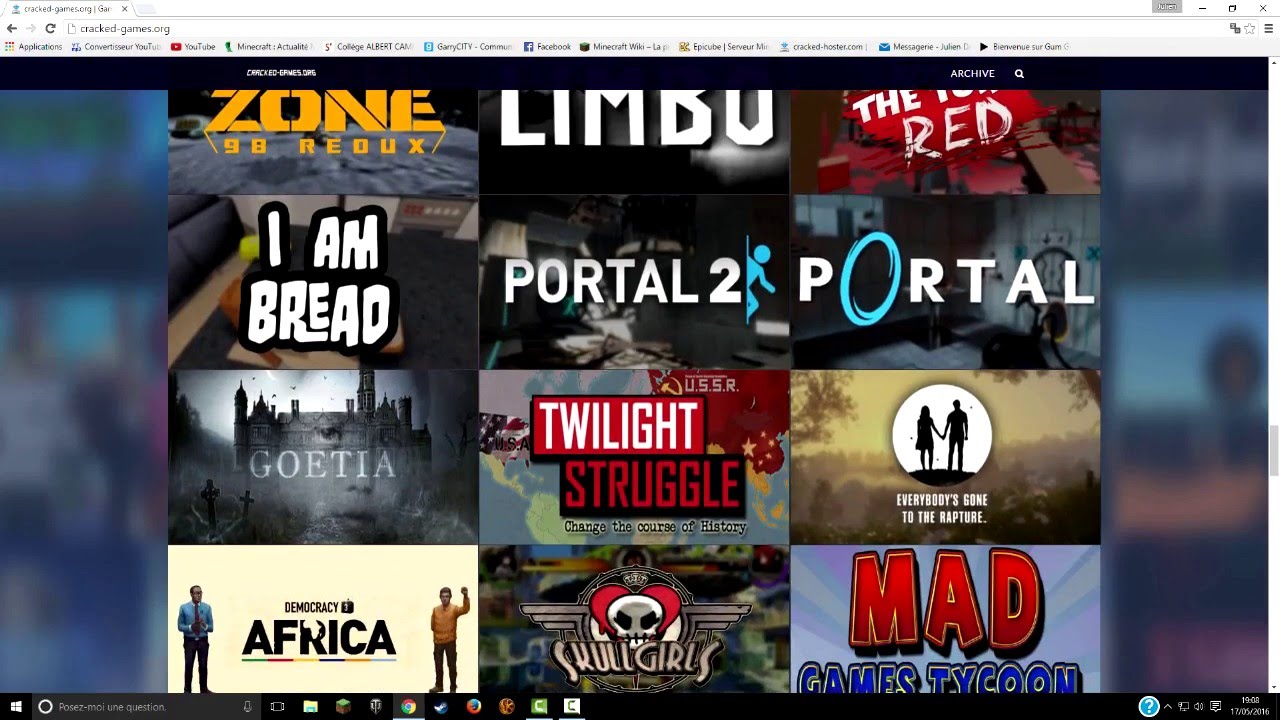This screenshot has height=720, width=1280.
Task: Open Steam from the taskbar
Action: click(x=441, y=706)
